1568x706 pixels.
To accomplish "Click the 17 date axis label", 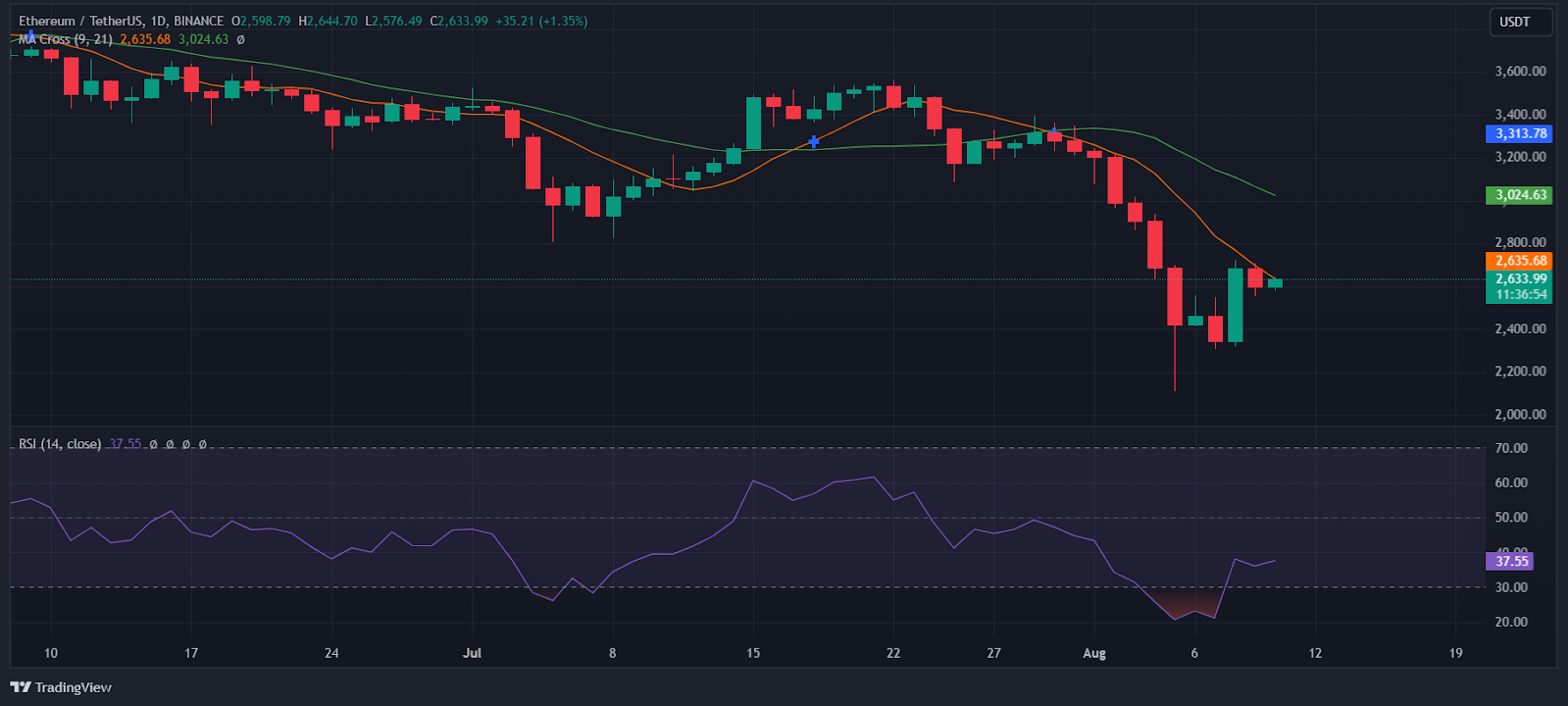I will click(x=191, y=653).
